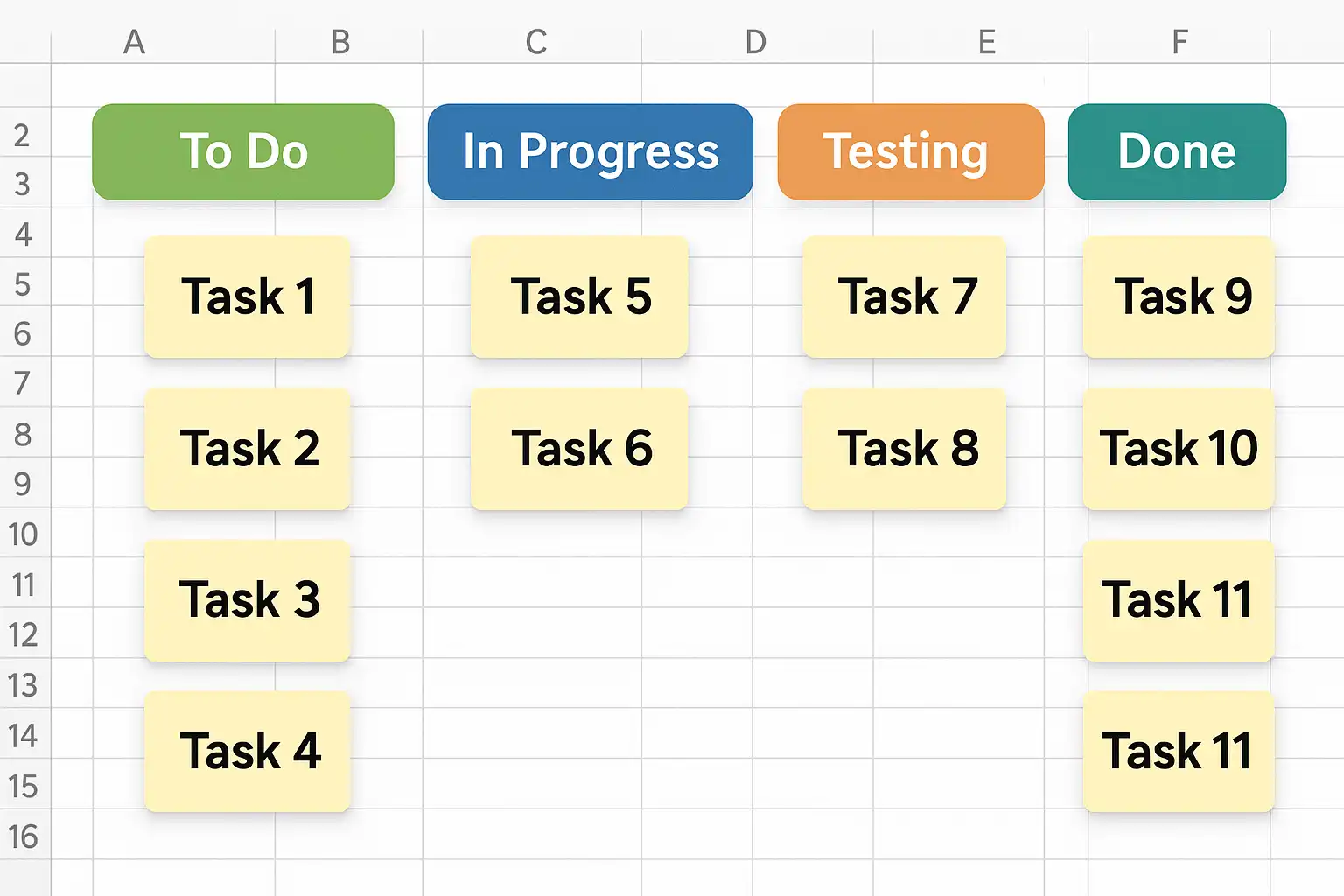Open the Task 1 card
The width and height of the screenshot is (1344, 896).
(248, 297)
